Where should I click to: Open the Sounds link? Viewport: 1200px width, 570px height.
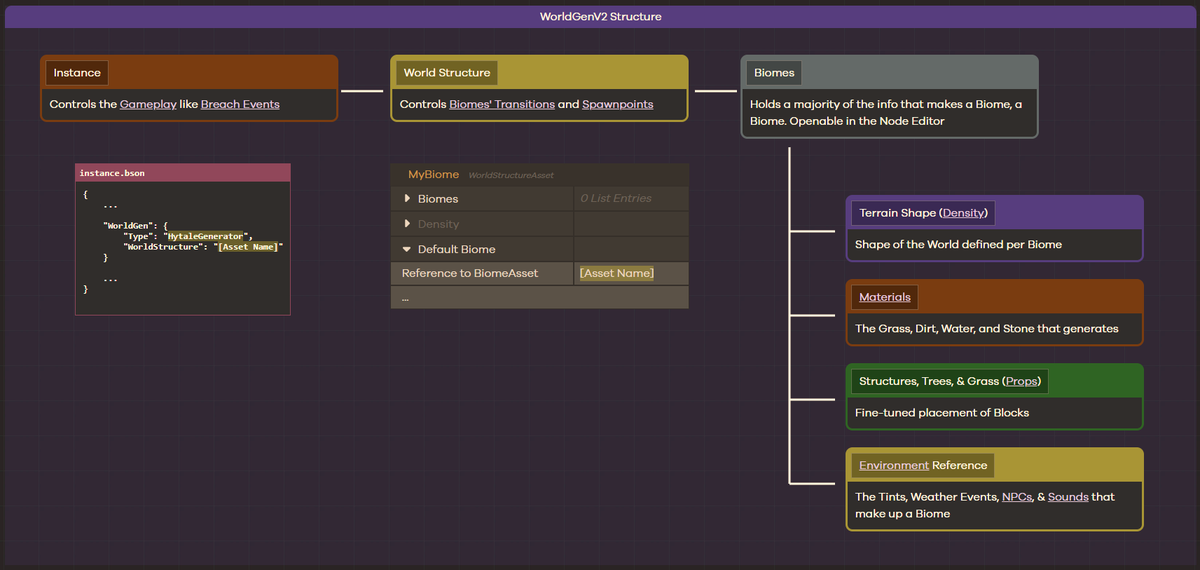pyautogui.click(x=1068, y=497)
